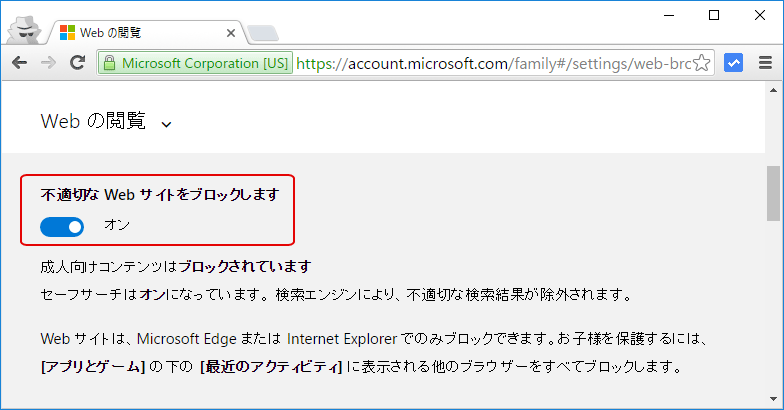
Task: Go back with the browser back arrow
Action: tap(19, 62)
